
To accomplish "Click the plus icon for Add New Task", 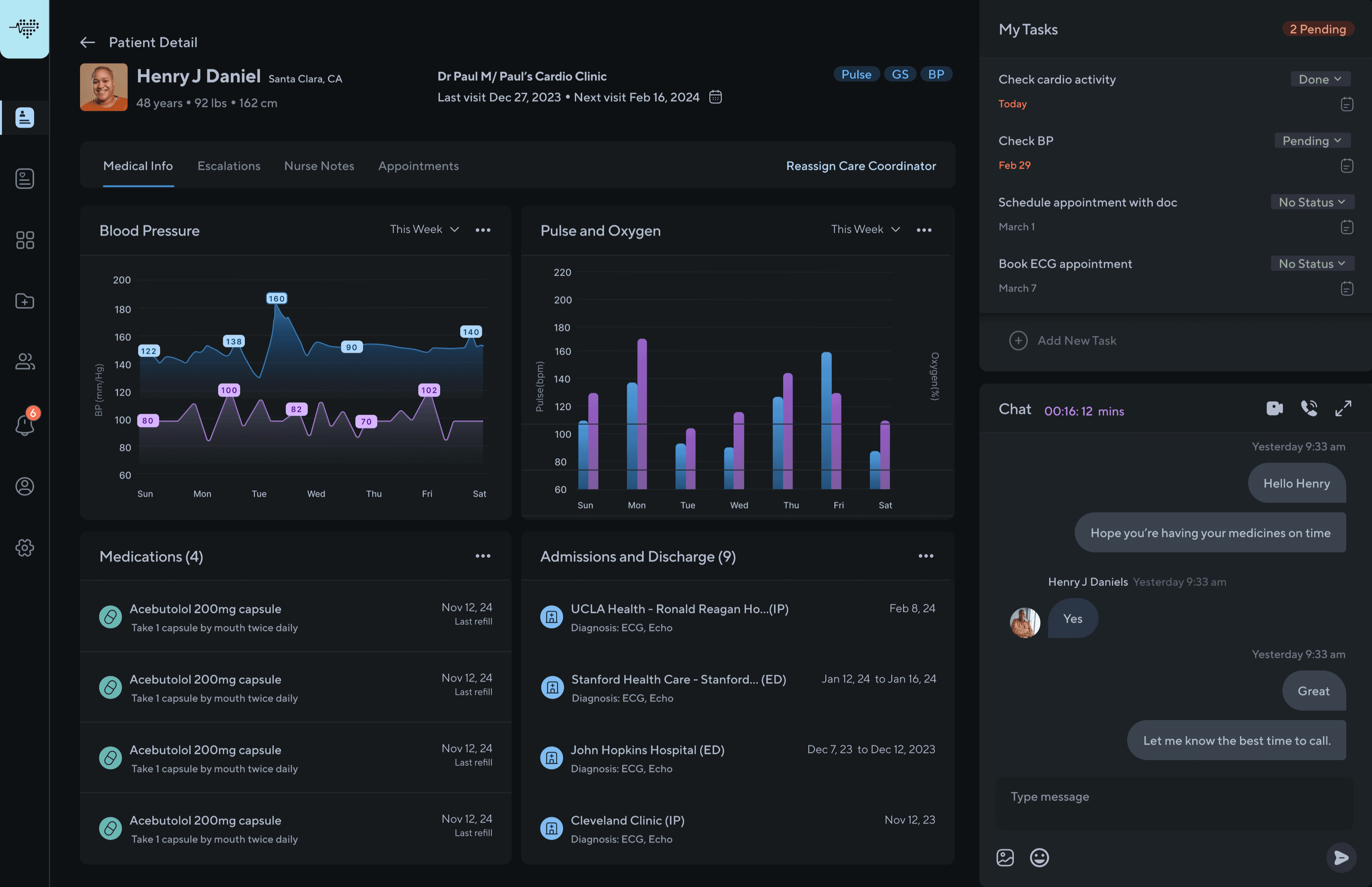I will [x=1018, y=340].
